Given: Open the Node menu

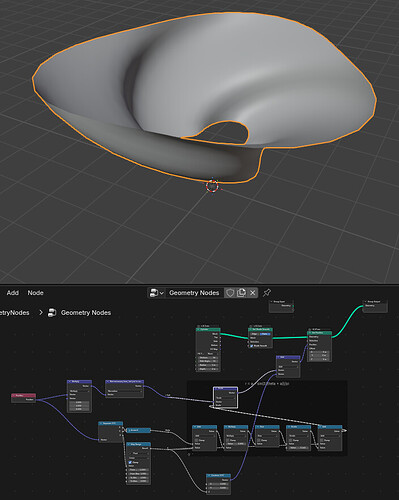Looking at the screenshot, I should (35, 293).
